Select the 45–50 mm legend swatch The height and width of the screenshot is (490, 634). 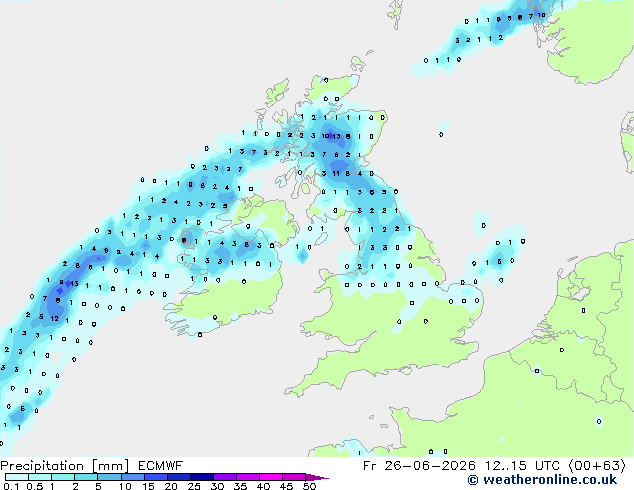(294, 477)
